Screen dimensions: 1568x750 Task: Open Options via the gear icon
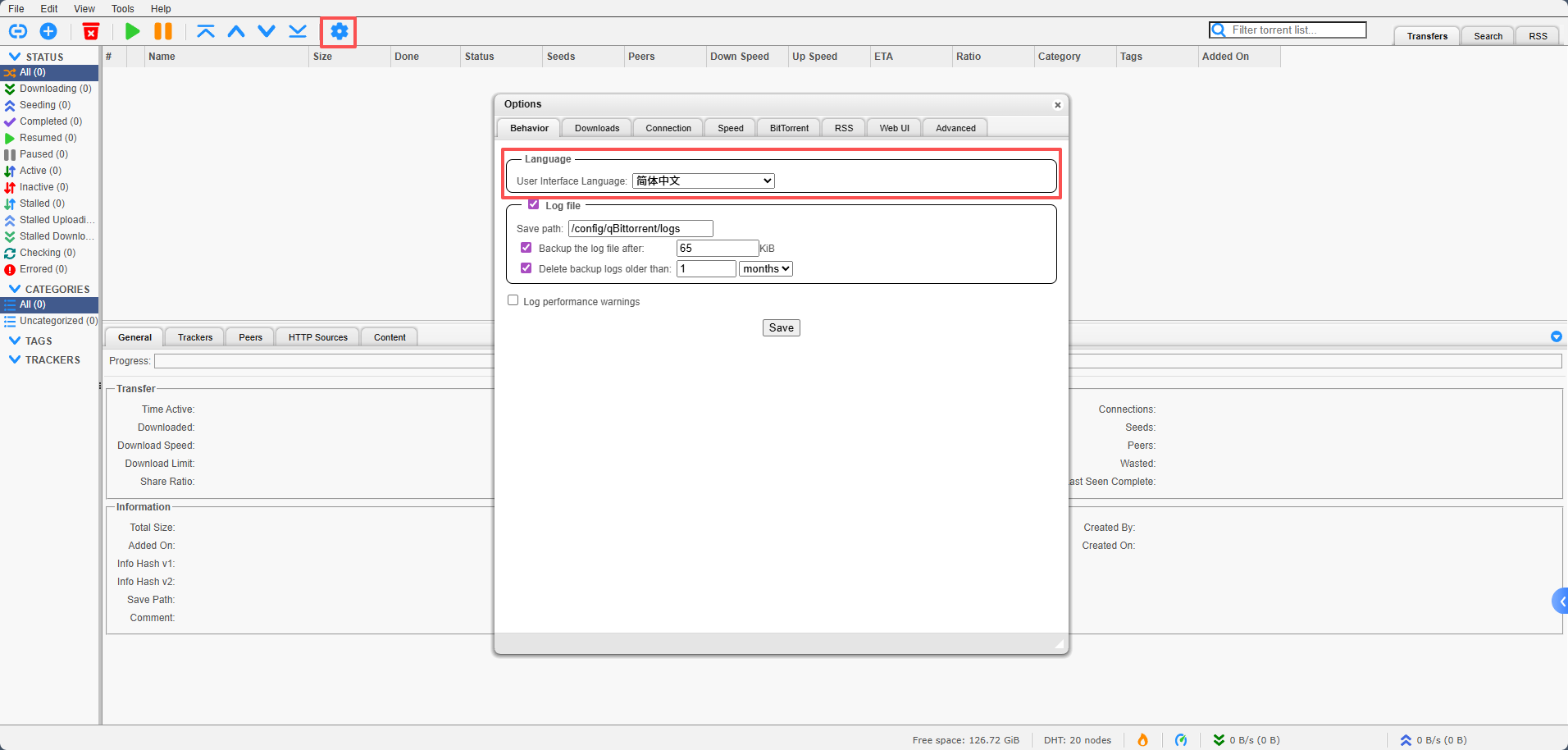pyautogui.click(x=339, y=31)
